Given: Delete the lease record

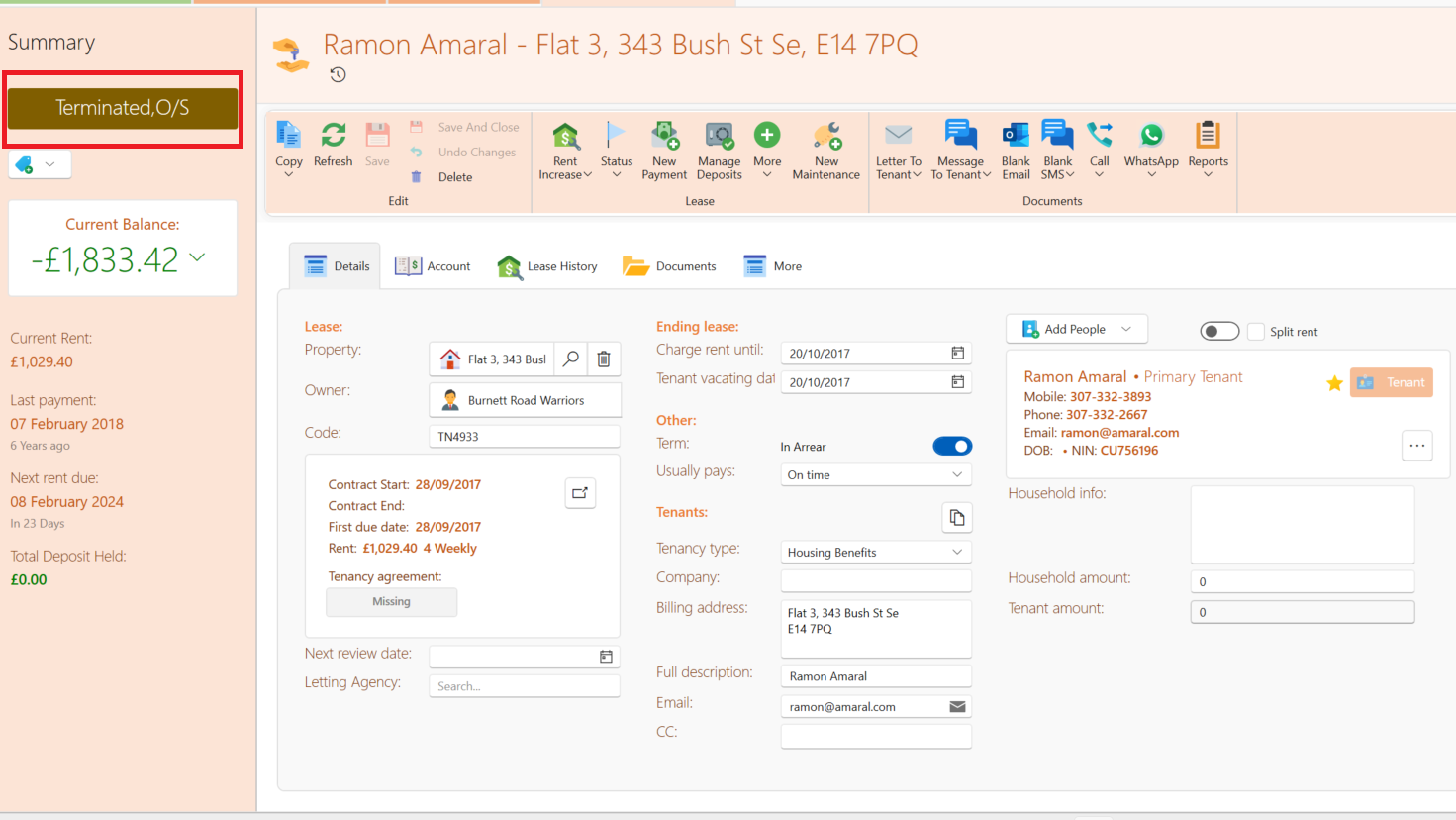Looking at the screenshot, I should (442, 177).
